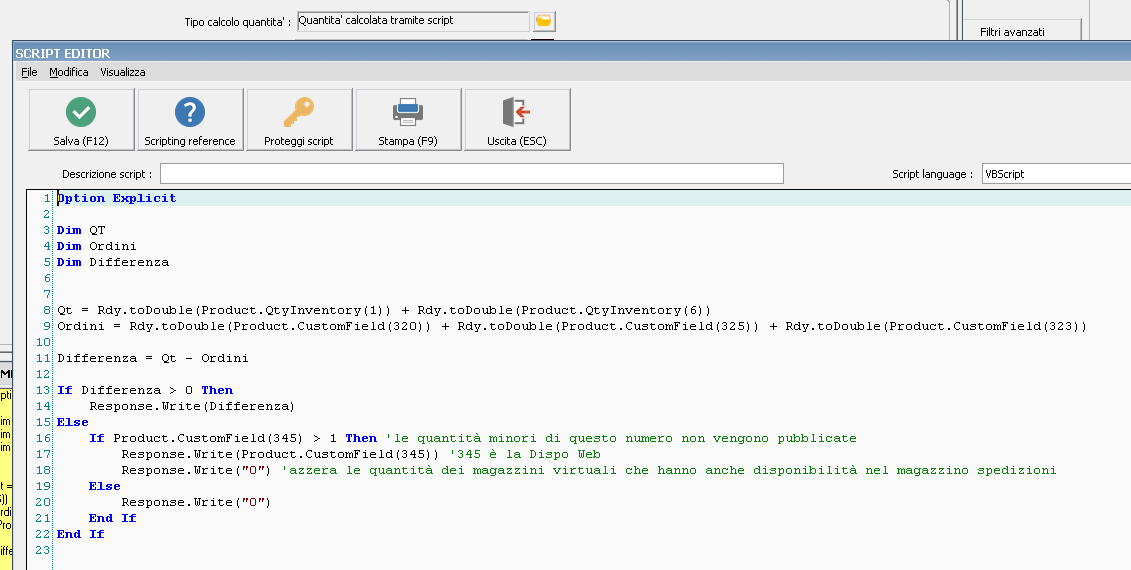Click the line starting with 'Qt = Rdy.toDouble'
This screenshot has width=1131, height=570.
coord(384,310)
